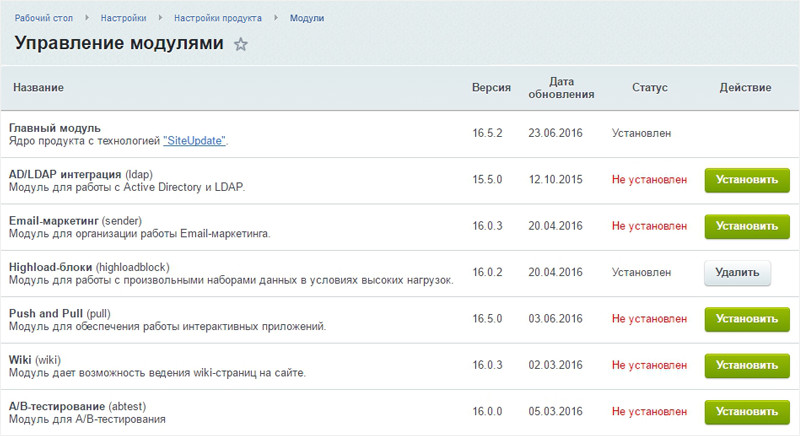Click the Версия column header
The image size is (800, 436).
[x=491, y=88]
